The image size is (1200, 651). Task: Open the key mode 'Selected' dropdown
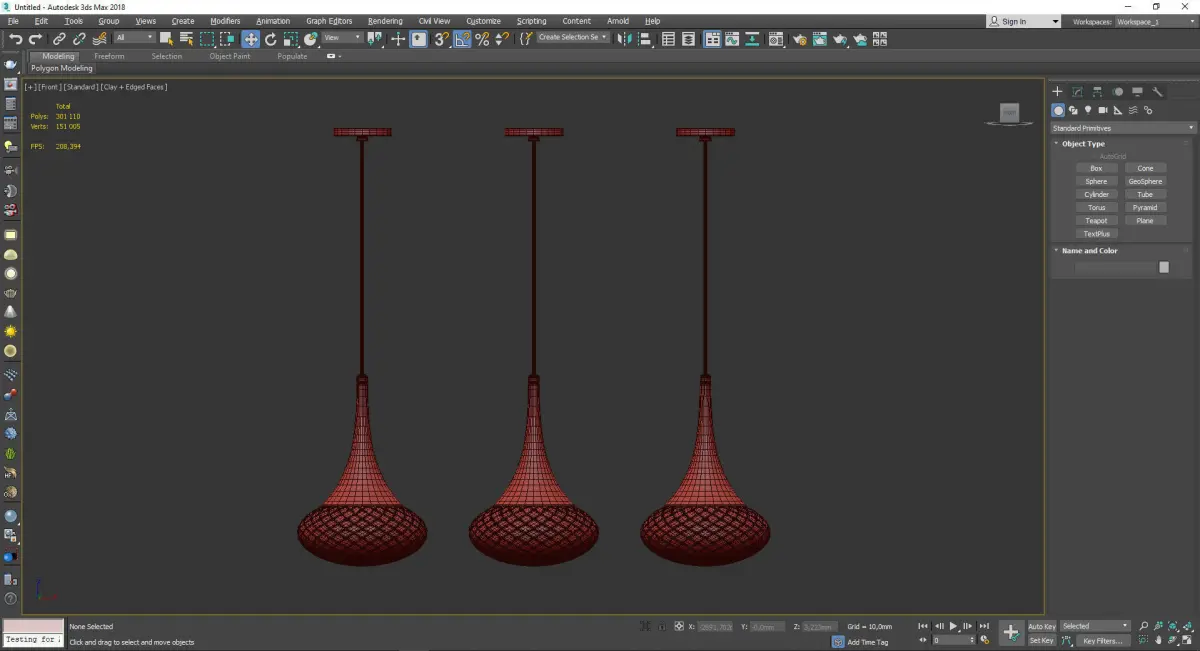tap(1095, 626)
